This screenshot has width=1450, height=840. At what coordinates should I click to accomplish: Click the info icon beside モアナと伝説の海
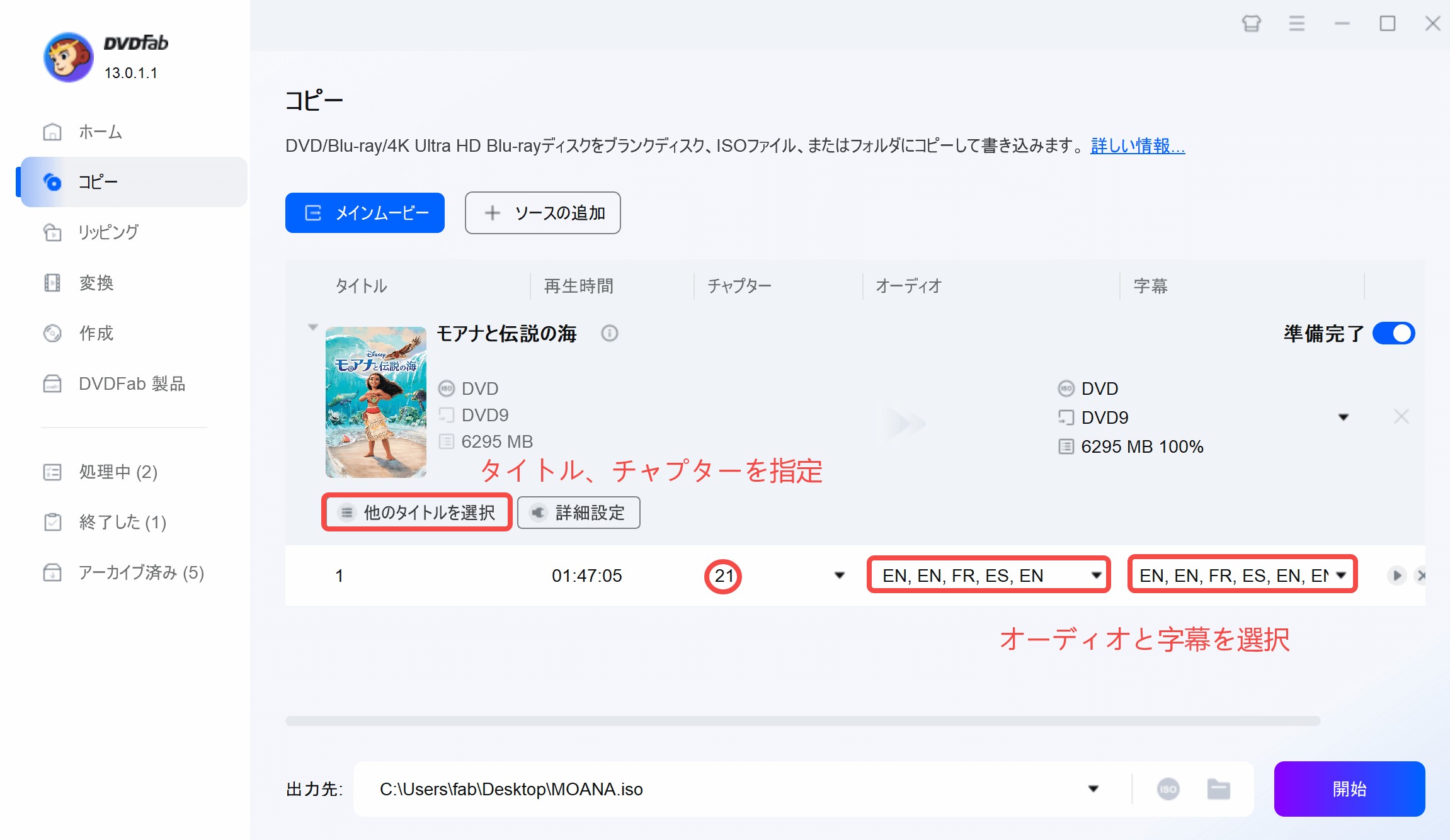click(609, 333)
